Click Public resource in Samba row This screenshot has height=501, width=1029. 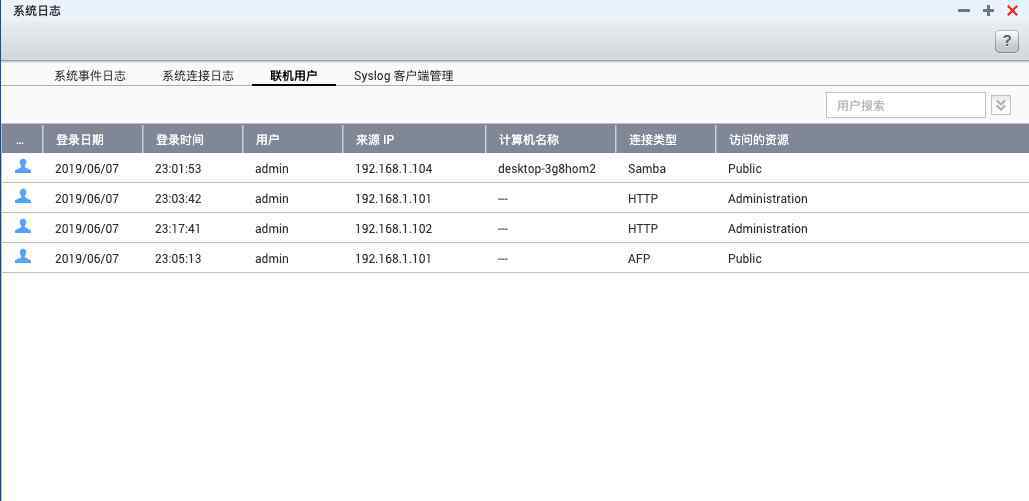(744, 169)
